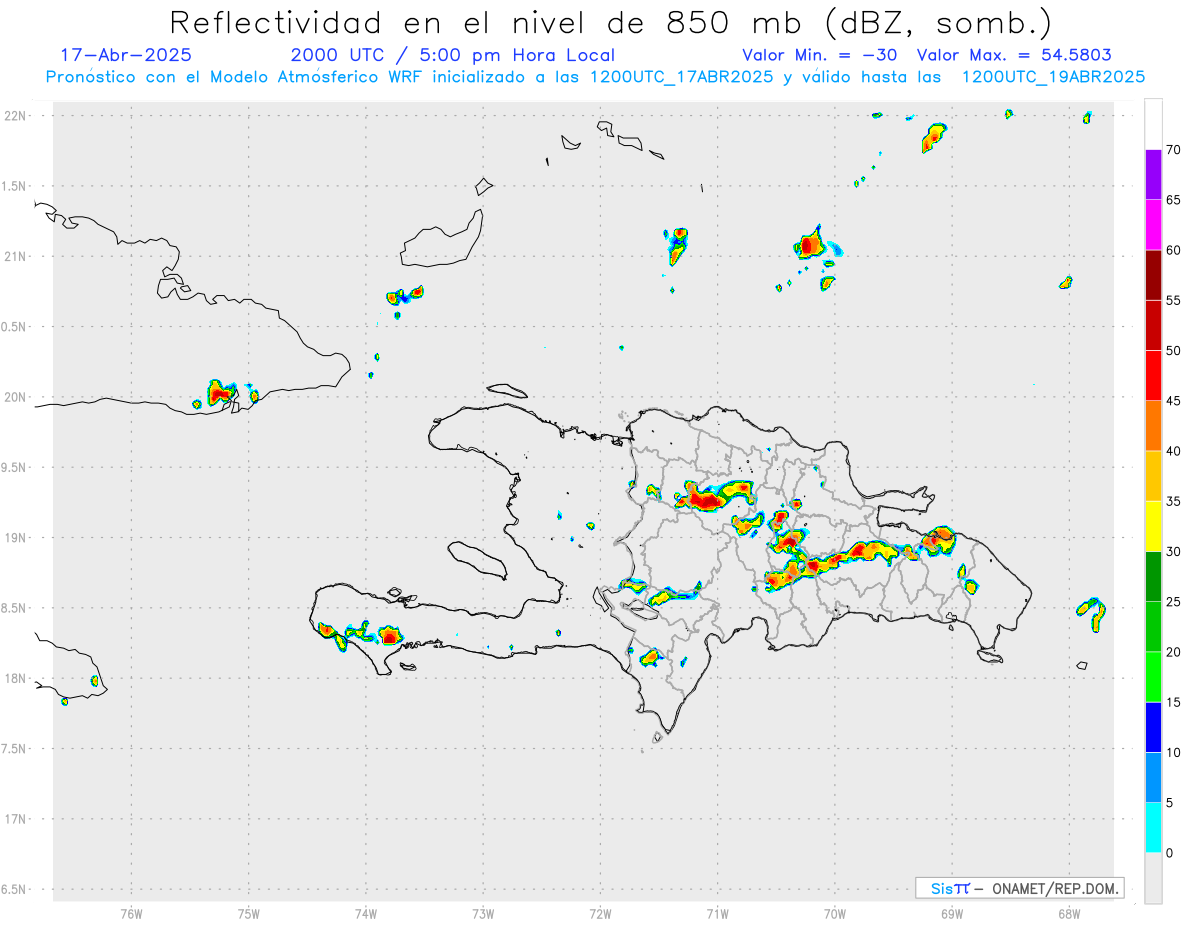This screenshot has width=1200, height=927.
Task: Click the colorbar label '0'
Action: 1170,853
